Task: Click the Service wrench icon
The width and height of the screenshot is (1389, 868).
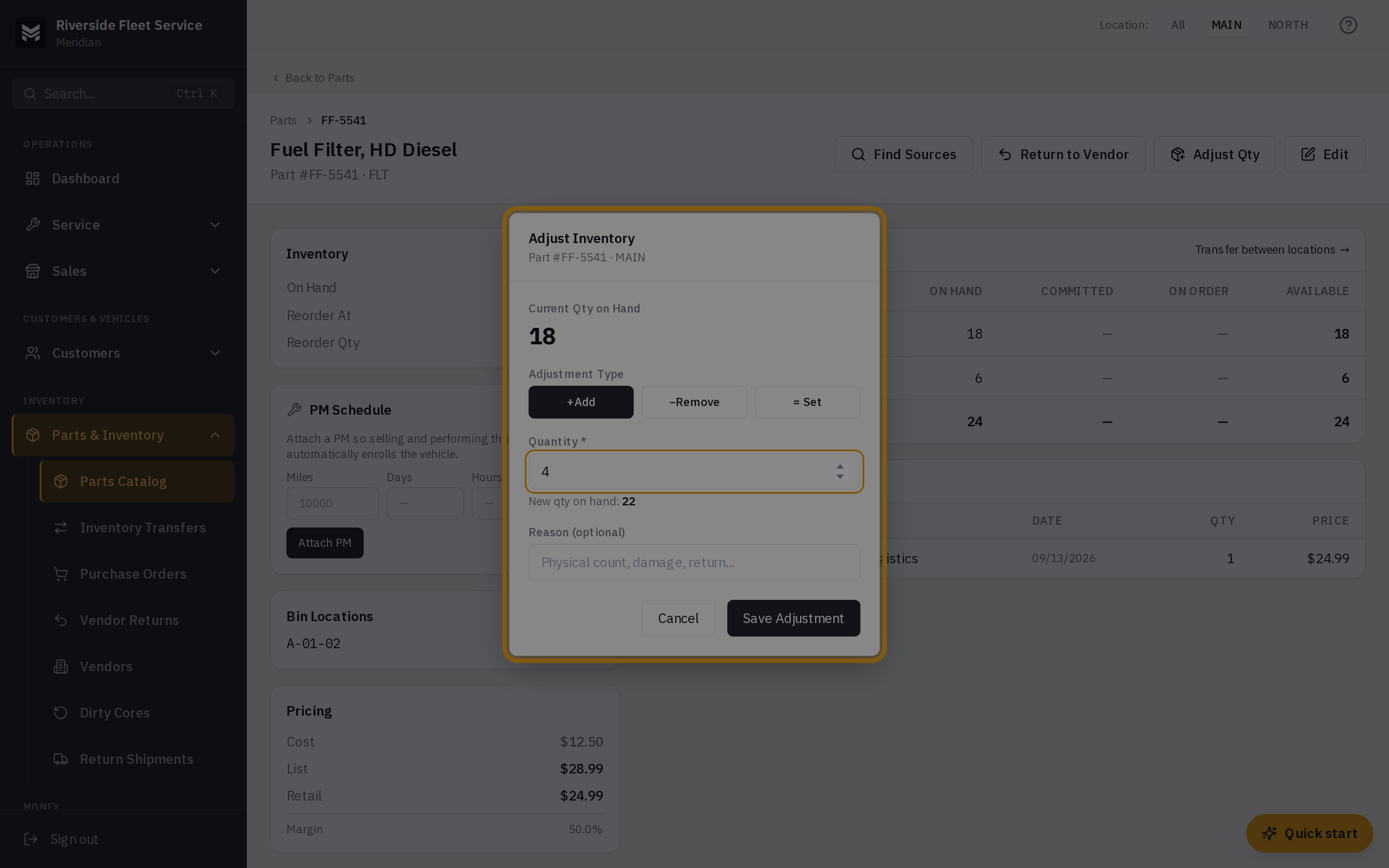Action: 33,224
